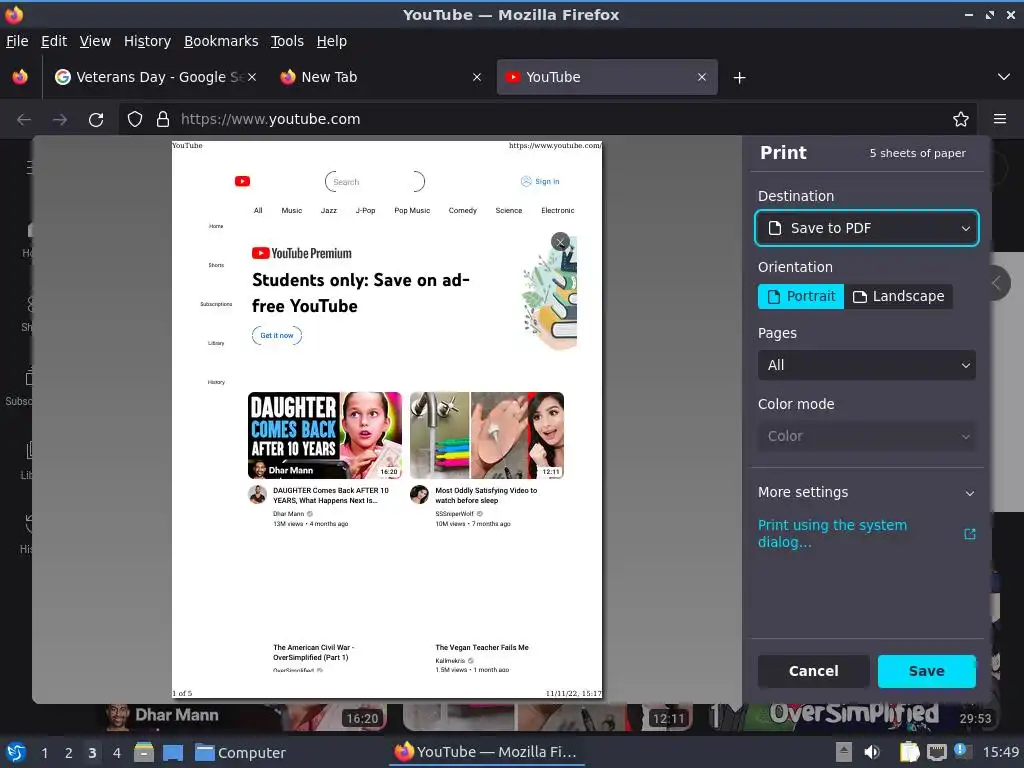Screen dimensions: 1024x768
Task: Cancel the print dialog
Action: pos(814,671)
